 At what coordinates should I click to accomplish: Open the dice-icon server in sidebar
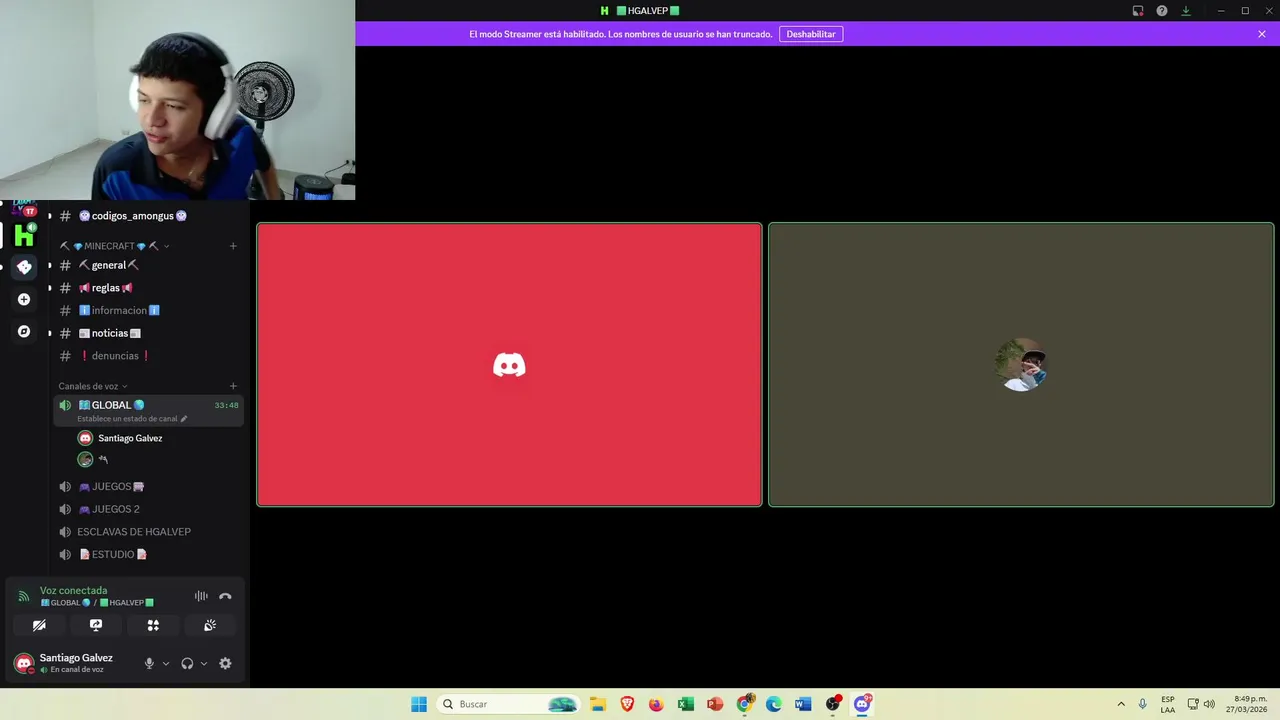[x=24, y=267]
